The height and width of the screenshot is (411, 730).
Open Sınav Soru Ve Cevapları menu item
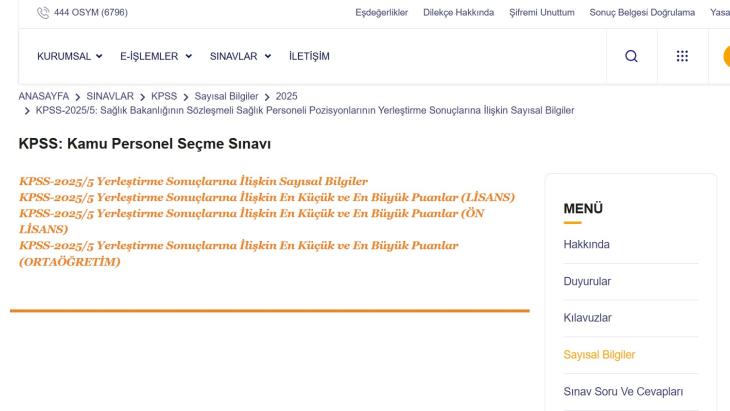click(626, 391)
